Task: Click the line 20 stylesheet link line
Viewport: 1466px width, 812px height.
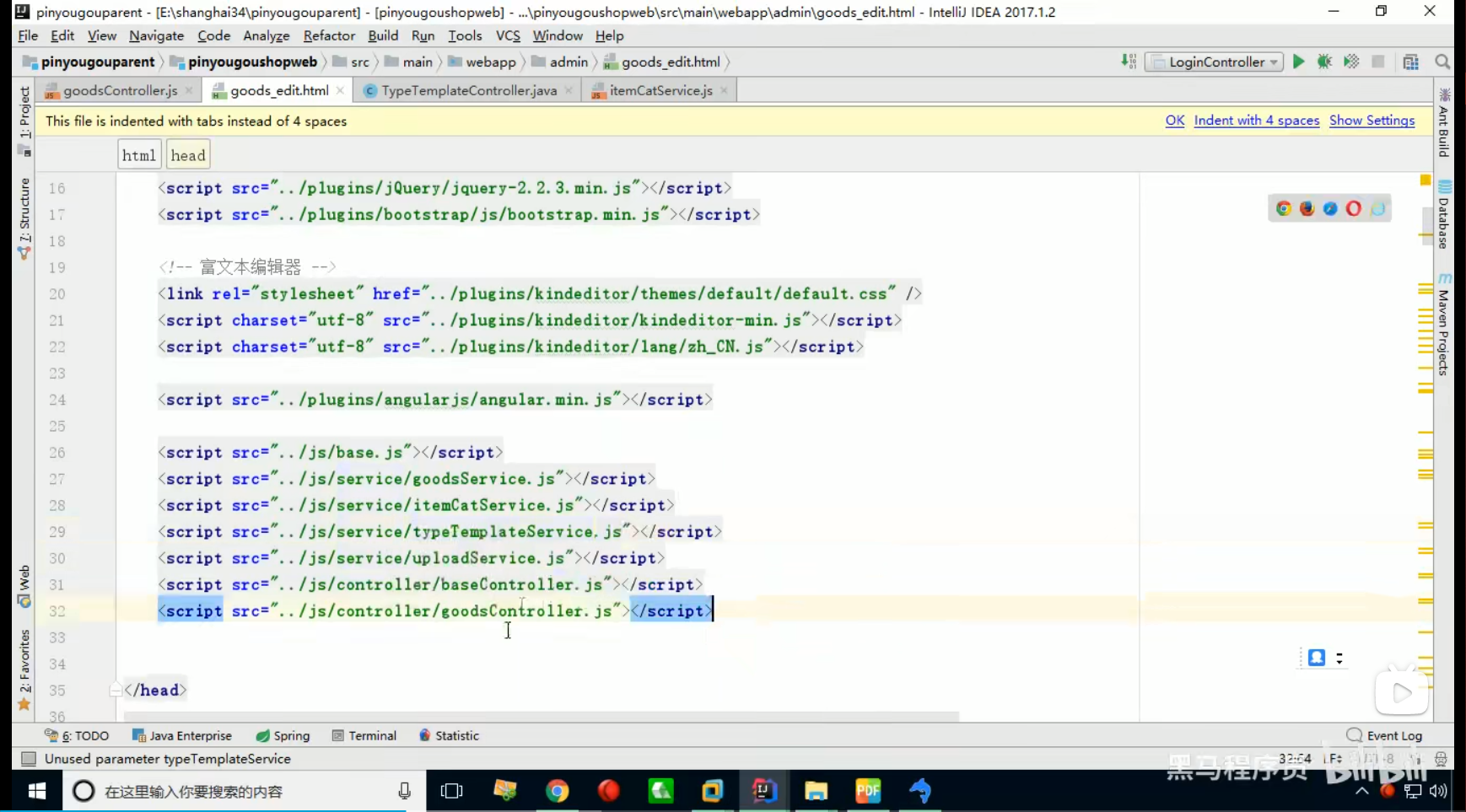Action: point(539,293)
